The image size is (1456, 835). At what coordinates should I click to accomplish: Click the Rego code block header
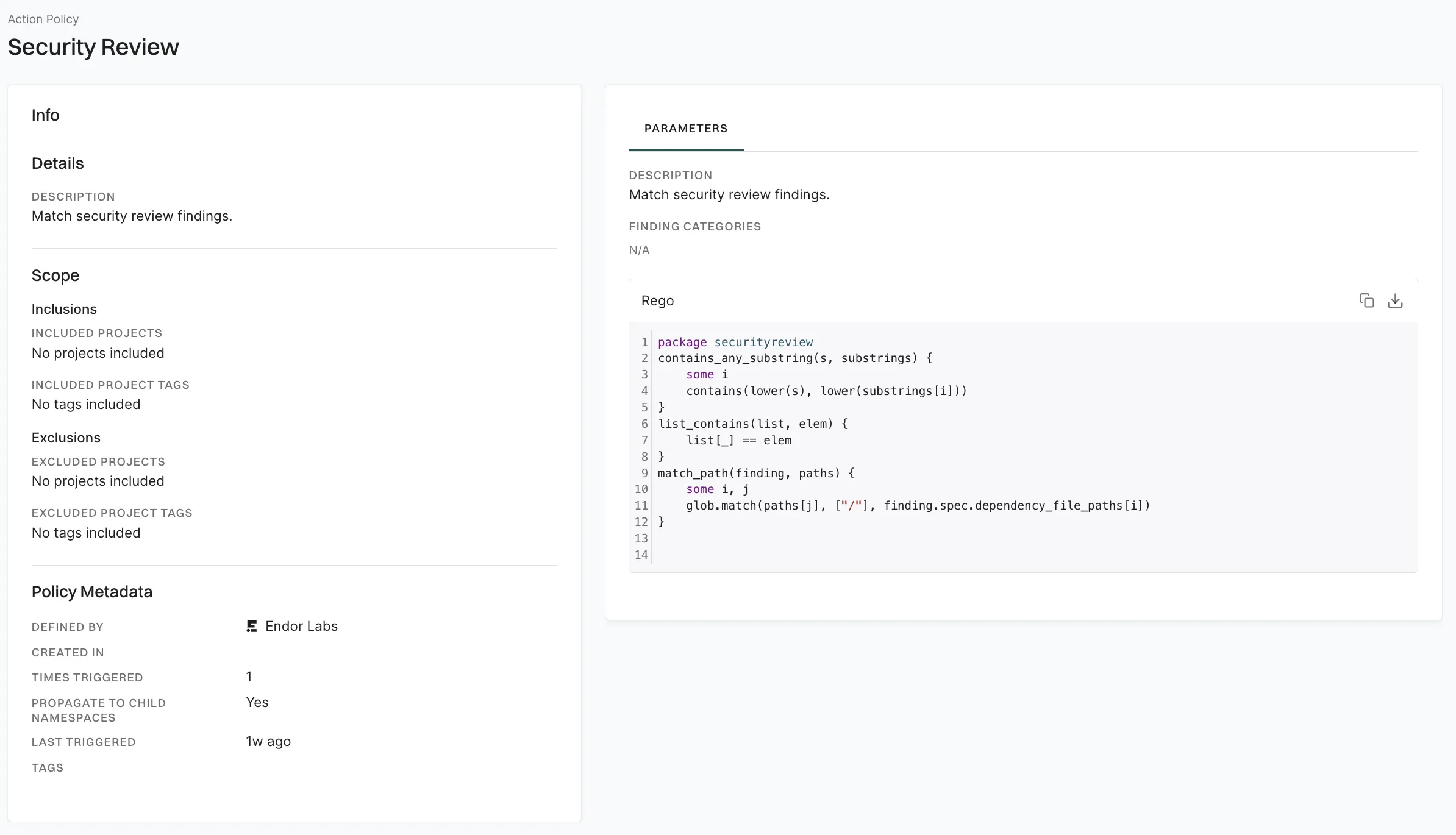(x=657, y=300)
